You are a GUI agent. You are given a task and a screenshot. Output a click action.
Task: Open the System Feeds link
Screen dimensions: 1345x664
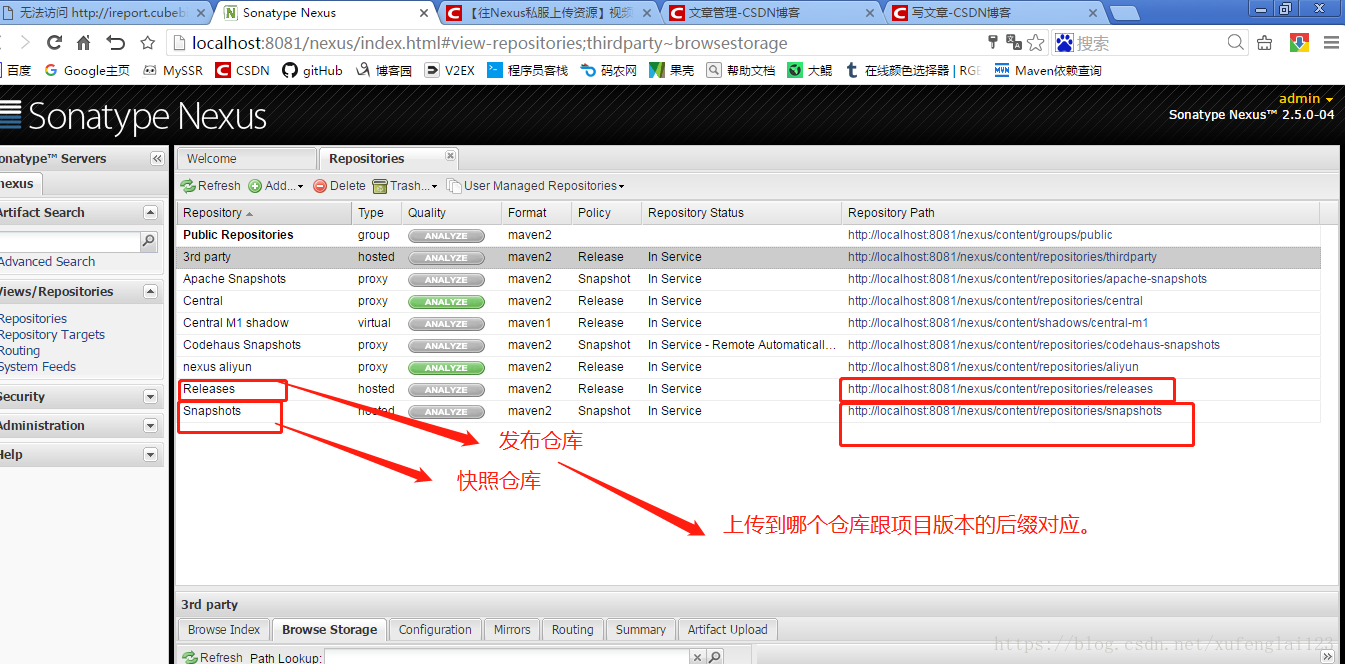pyautogui.click(x=38, y=367)
